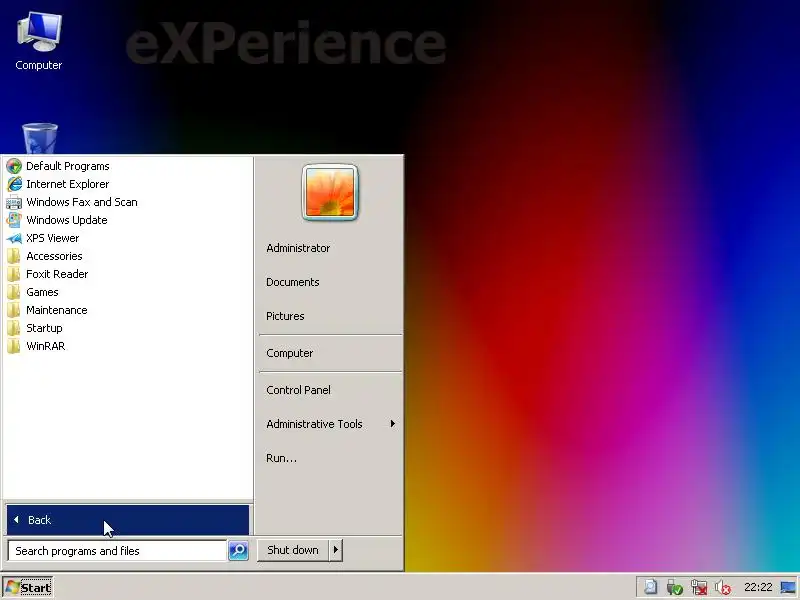Open the Administrative Tools menu item
The height and width of the screenshot is (600, 800).
click(x=330, y=424)
